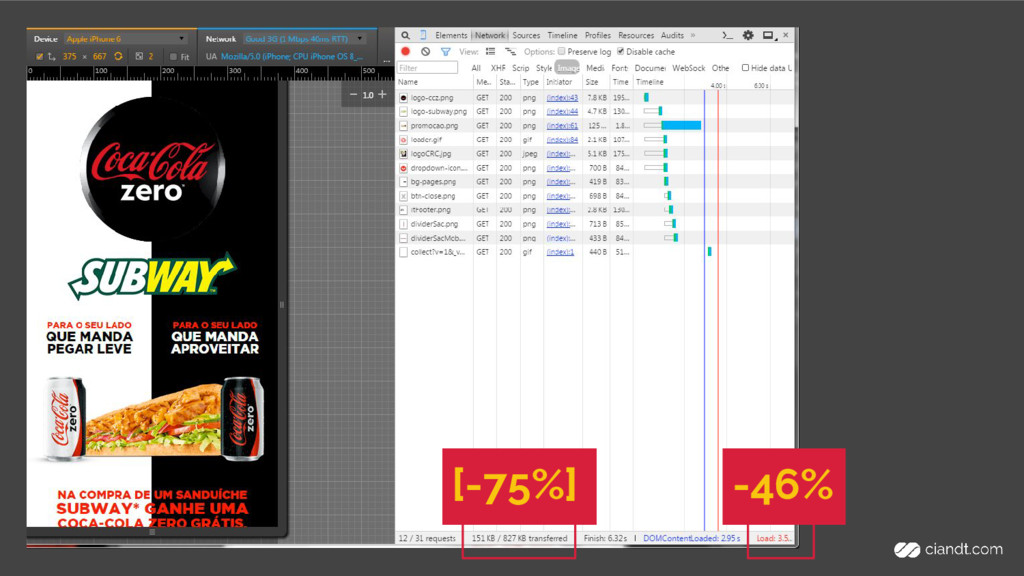Click the (index):44 initiator link
The height and width of the screenshot is (576, 1024).
point(562,112)
